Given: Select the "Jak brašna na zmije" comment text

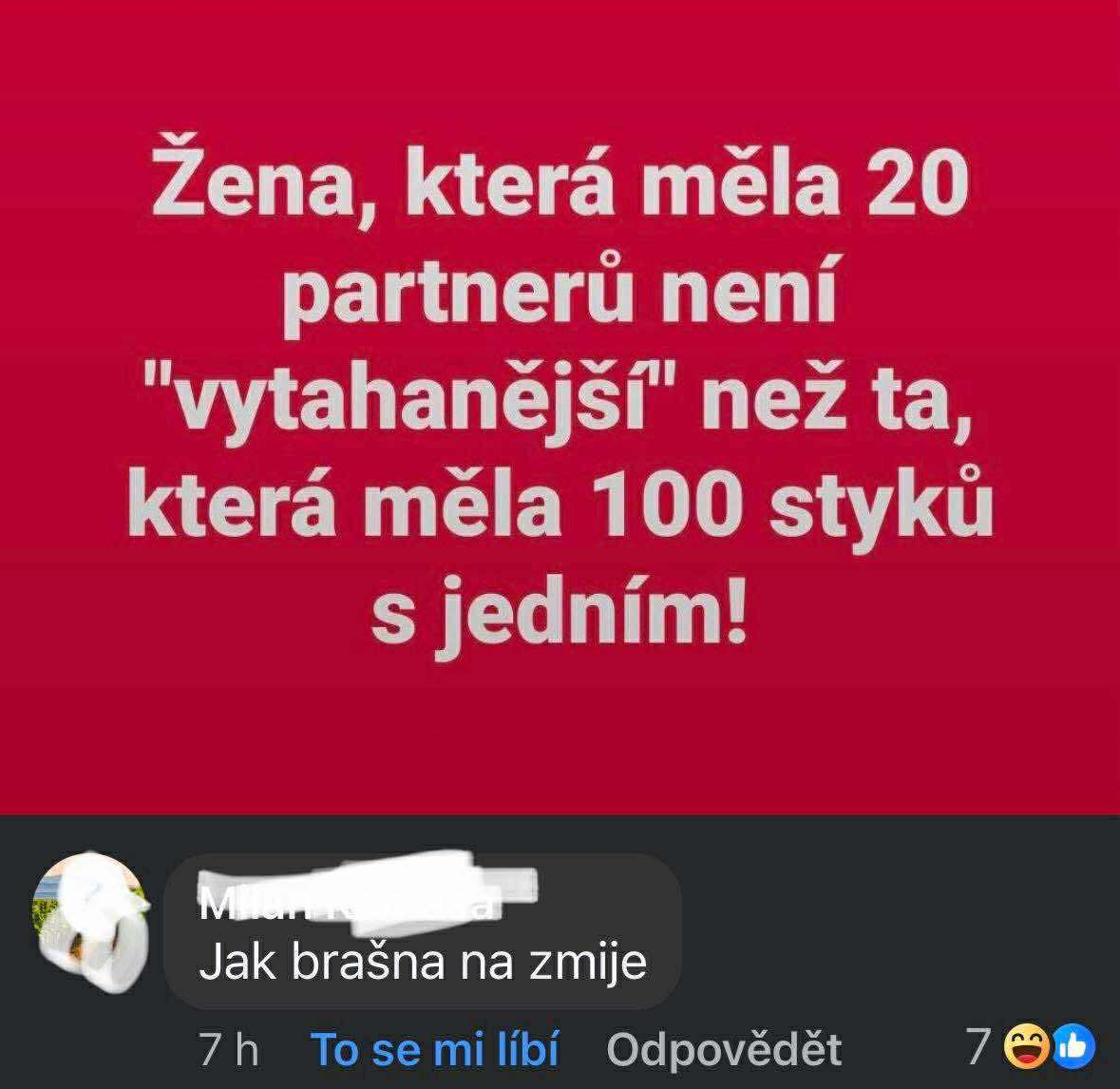Looking at the screenshot, I should coord(423,962).
